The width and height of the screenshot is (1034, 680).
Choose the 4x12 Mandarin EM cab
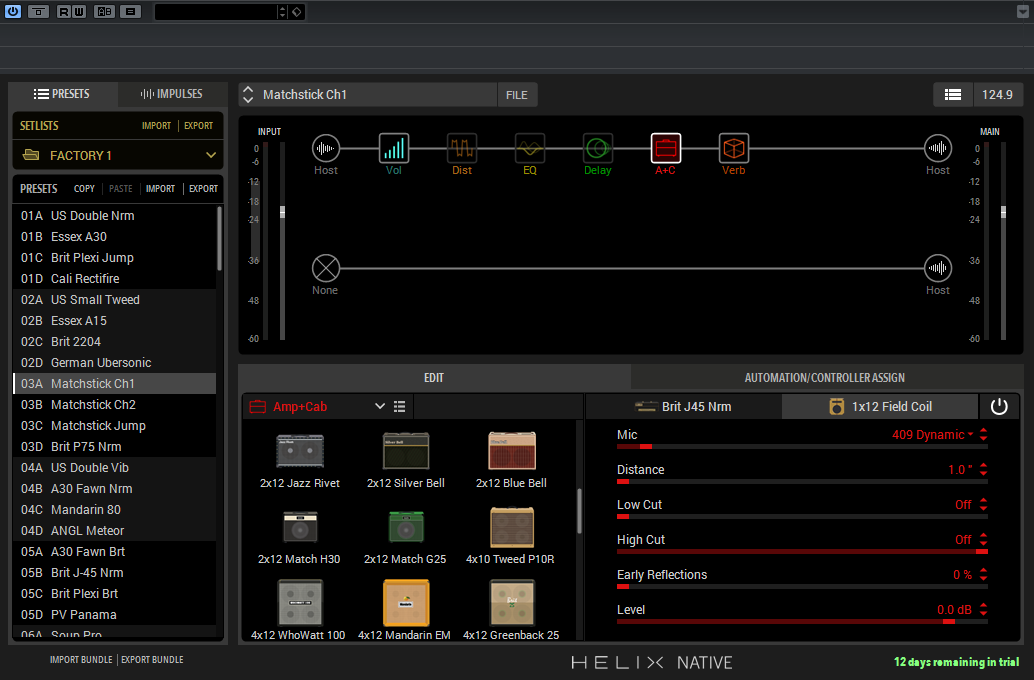(405, 610)
